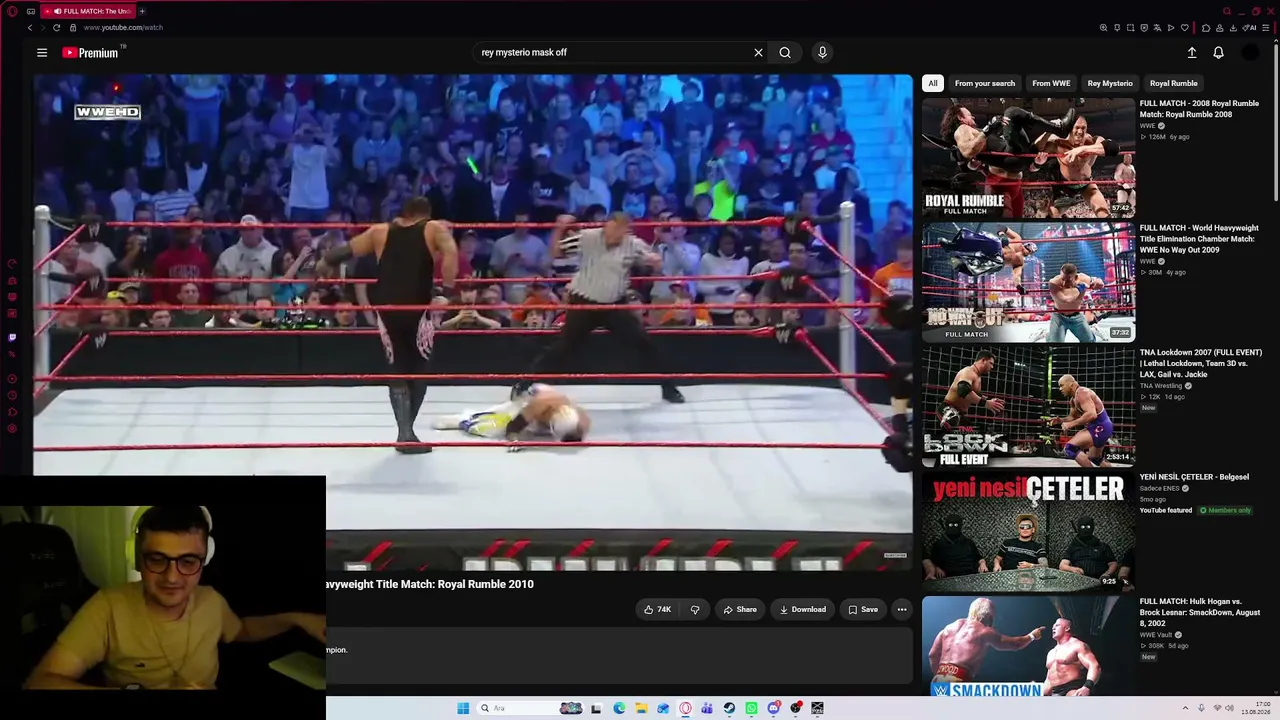Open more actions ellipsis under the video
1280x720 pixels.
click(902, 609)
